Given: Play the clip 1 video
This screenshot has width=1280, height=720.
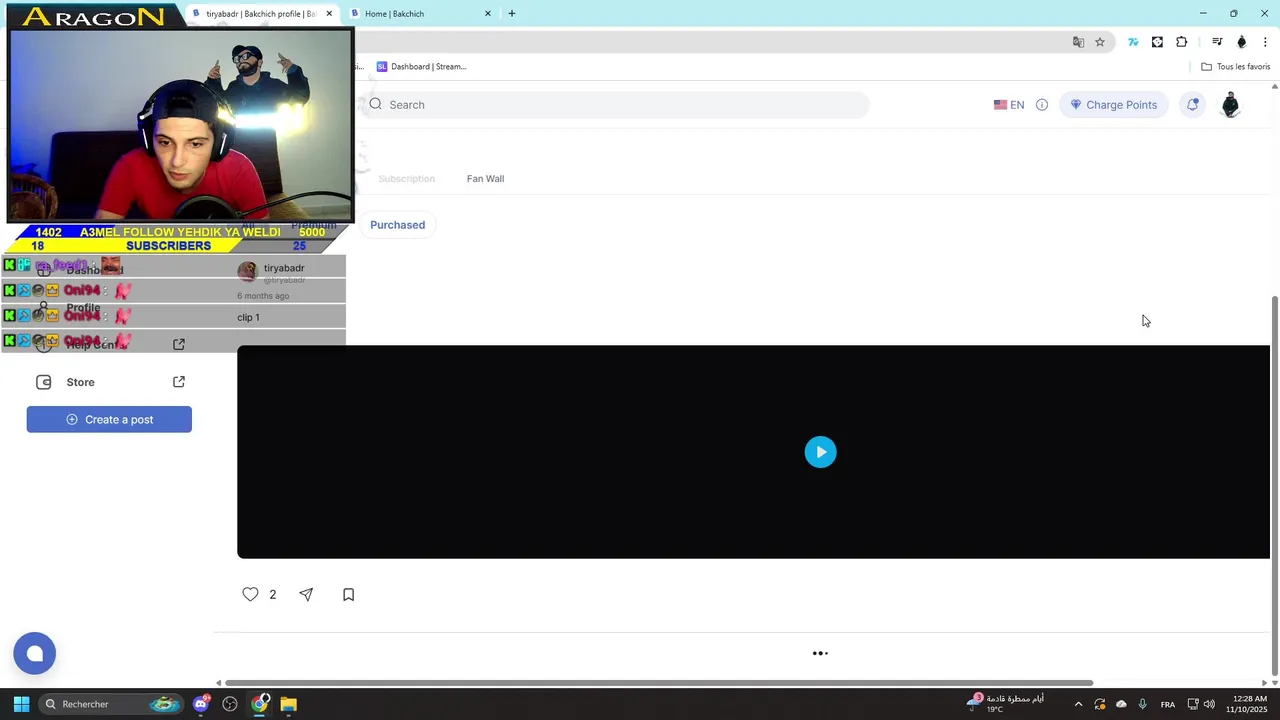Looking at the screenshot, I should (820, 452).
